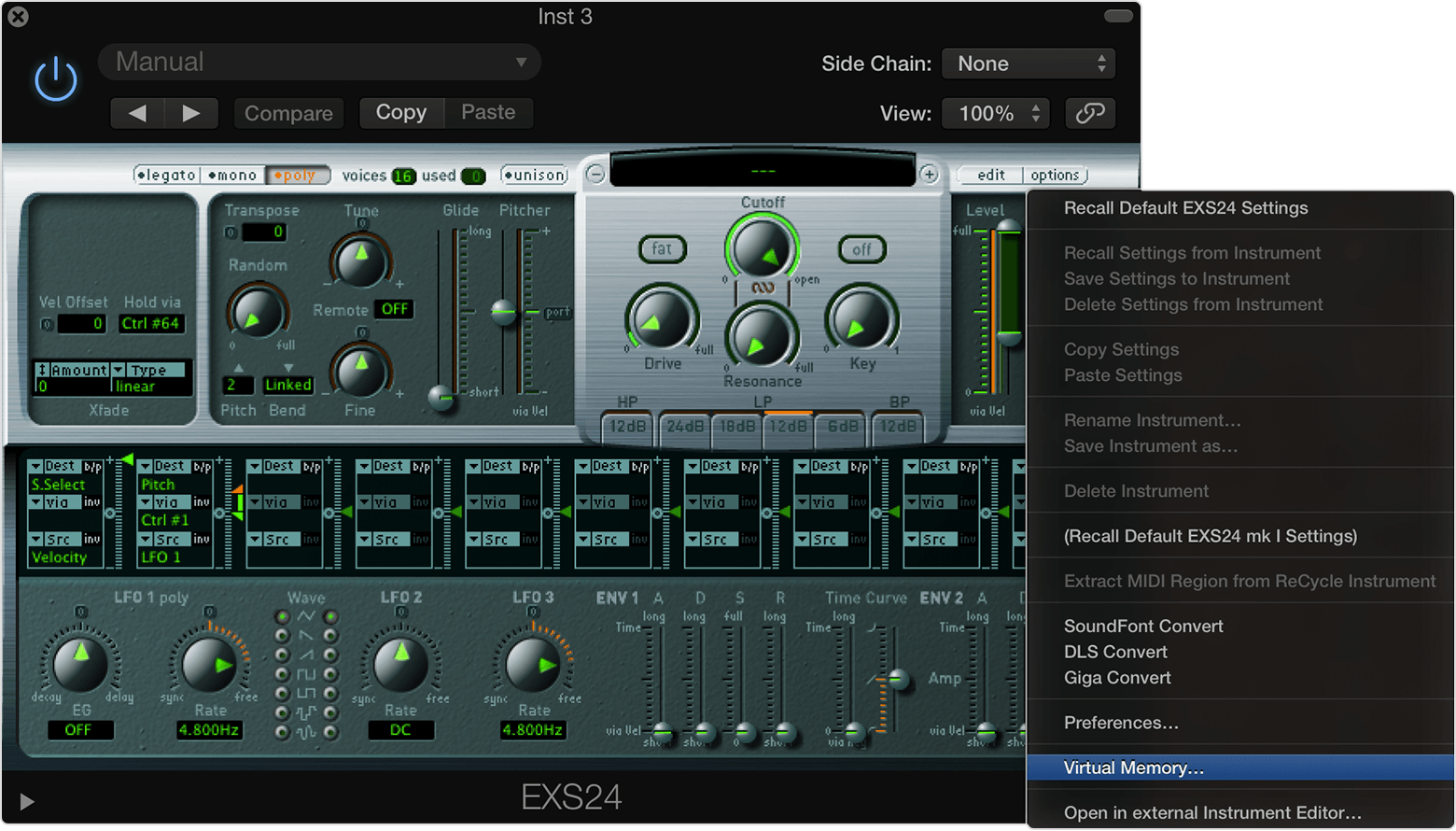Image resolution: width=1456 pixels, height=831 pixels.
Task: Toggle the unison button
Action: click(x=535, y=175)
